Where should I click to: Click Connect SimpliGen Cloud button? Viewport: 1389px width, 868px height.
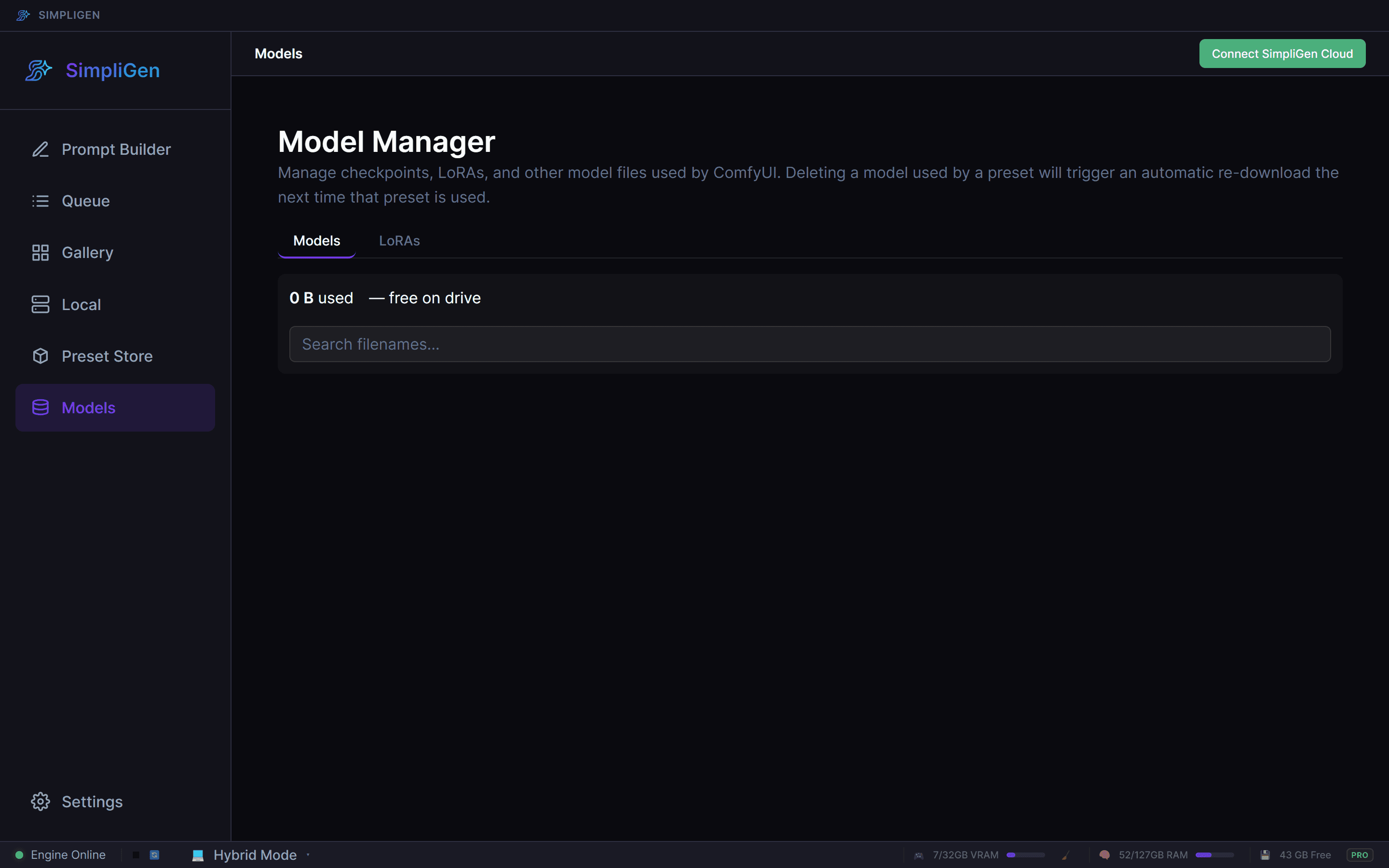[x=1282, y=54]
